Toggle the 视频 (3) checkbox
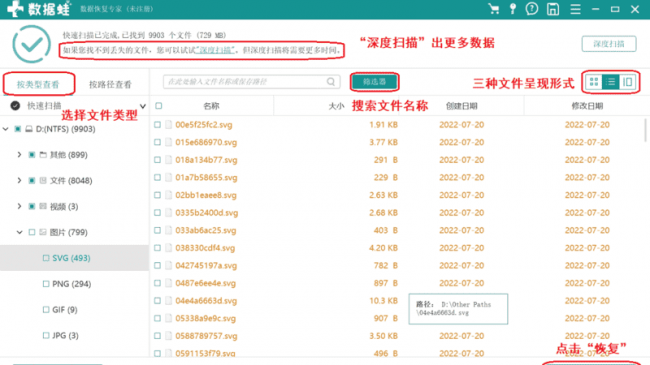The height and width of the screenshot is (365, 650). click(x=32, y=206)
